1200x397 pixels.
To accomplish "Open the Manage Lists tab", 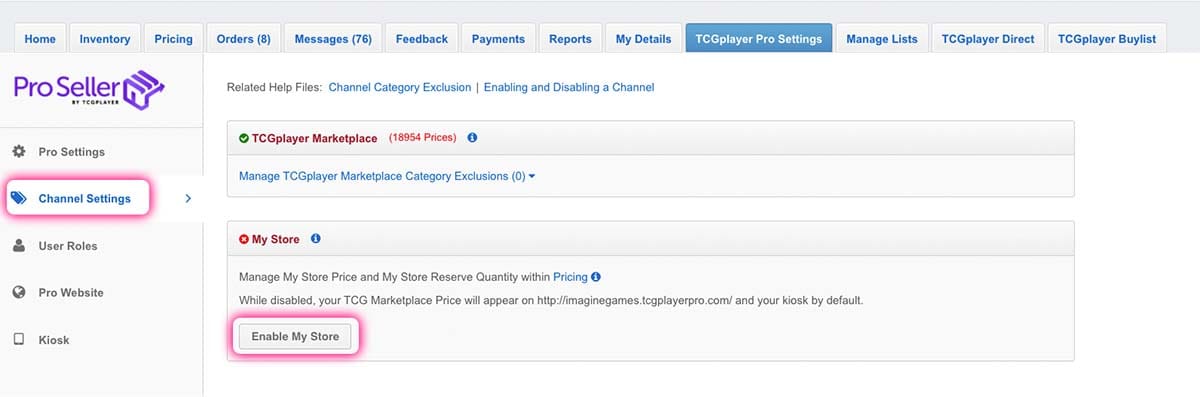I will point(882,39).
